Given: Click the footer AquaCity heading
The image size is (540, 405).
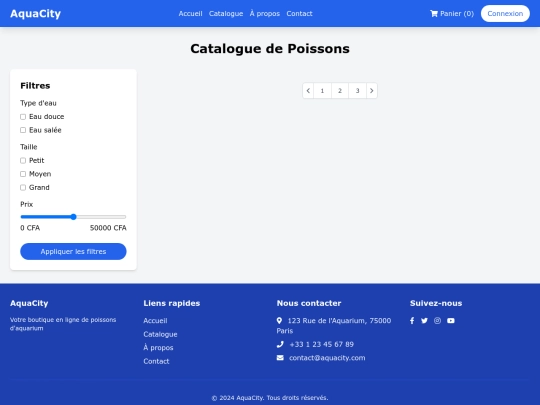Looking at the screenshot, I should [x=29, y=303].
